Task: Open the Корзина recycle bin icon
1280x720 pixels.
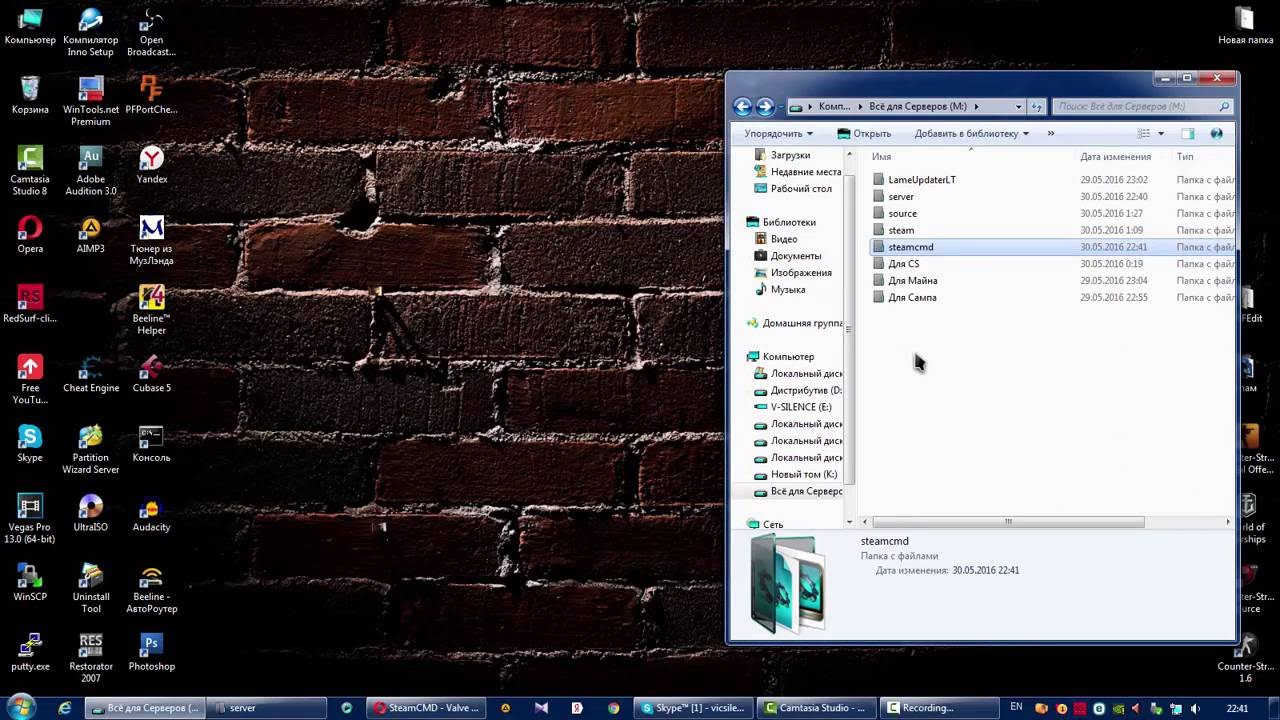Action: coord(30,95)
